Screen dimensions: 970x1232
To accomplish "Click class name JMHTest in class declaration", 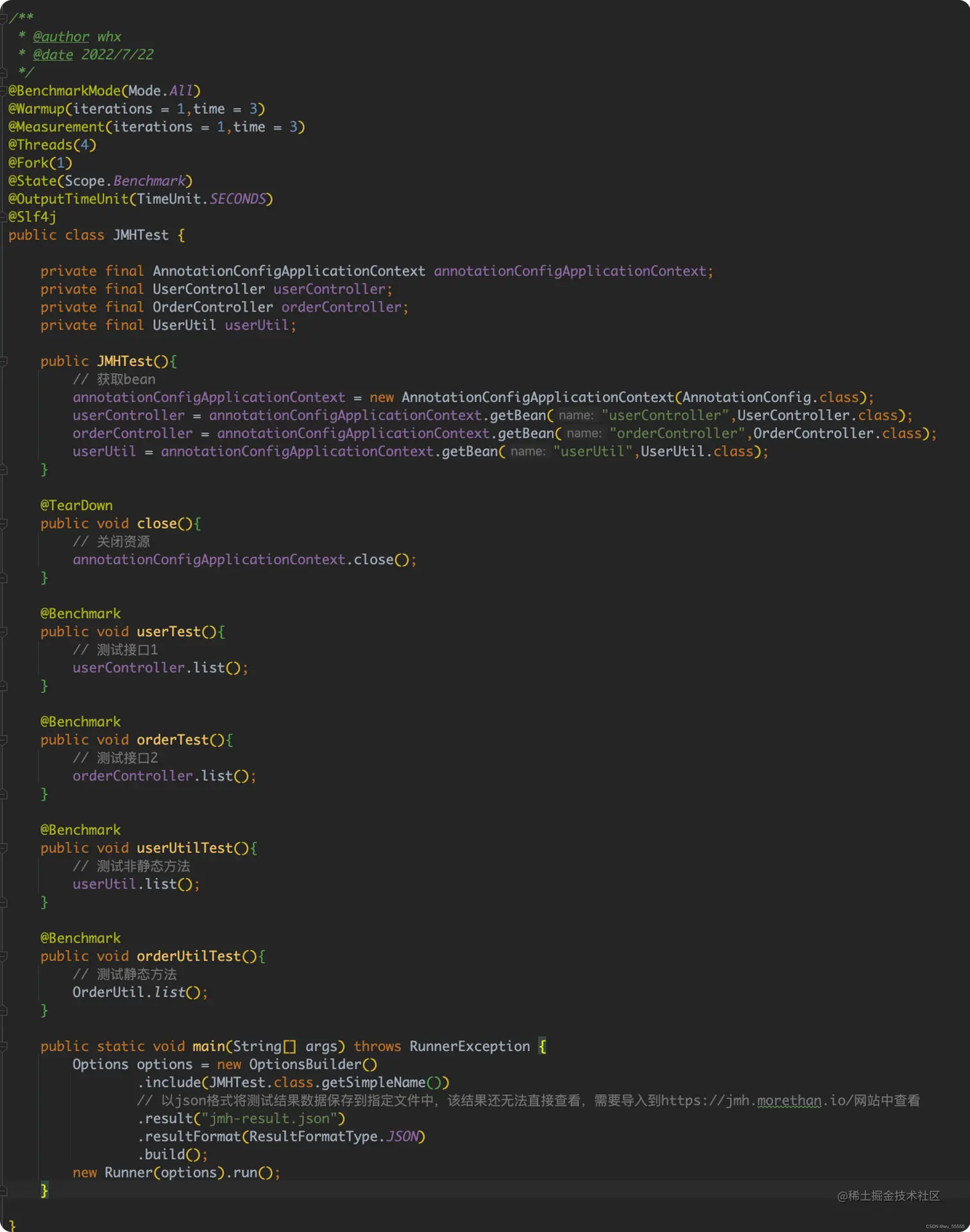I will (x=140, y=235).
